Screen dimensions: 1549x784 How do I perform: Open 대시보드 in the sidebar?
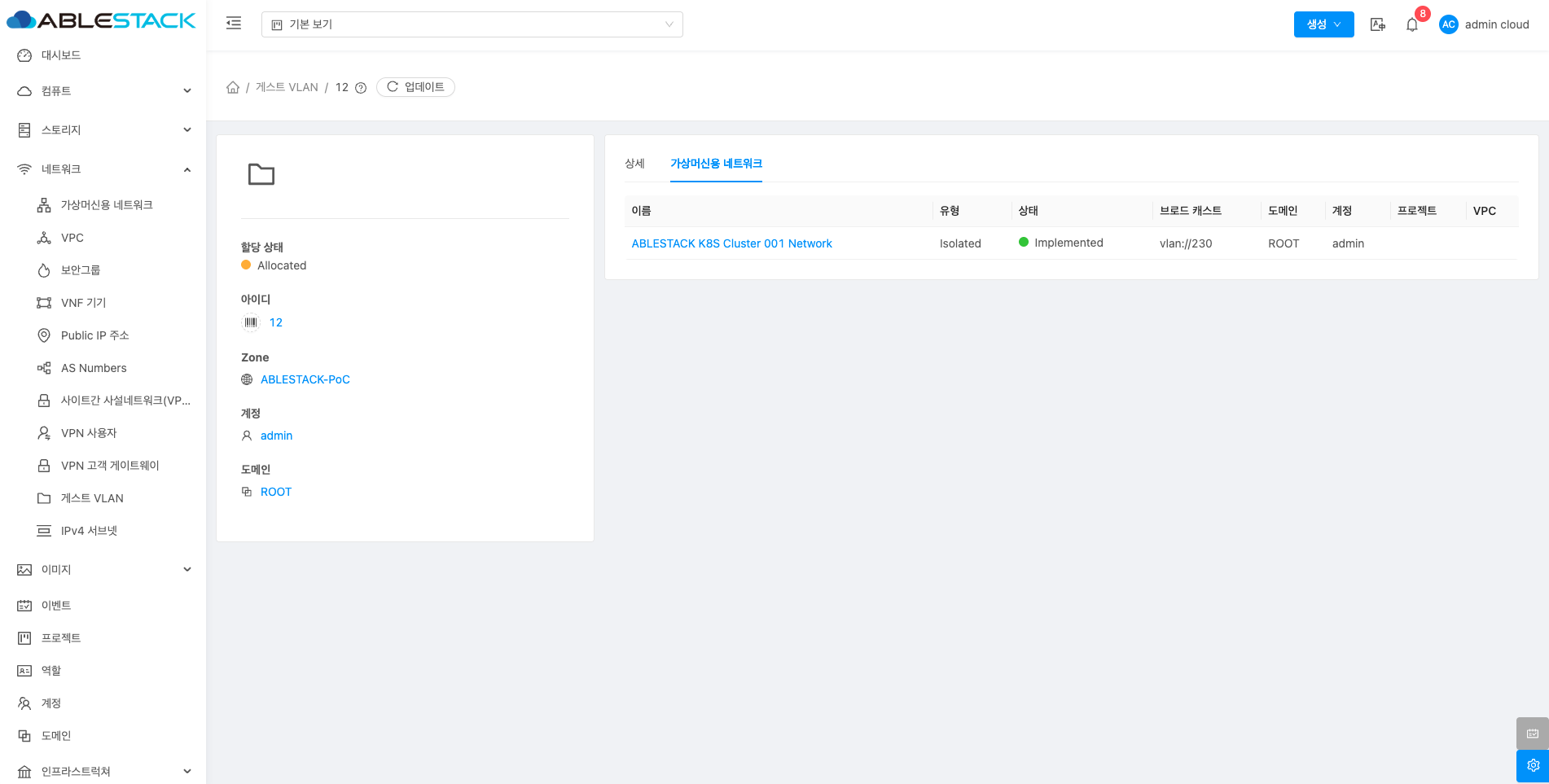(103, 55)
